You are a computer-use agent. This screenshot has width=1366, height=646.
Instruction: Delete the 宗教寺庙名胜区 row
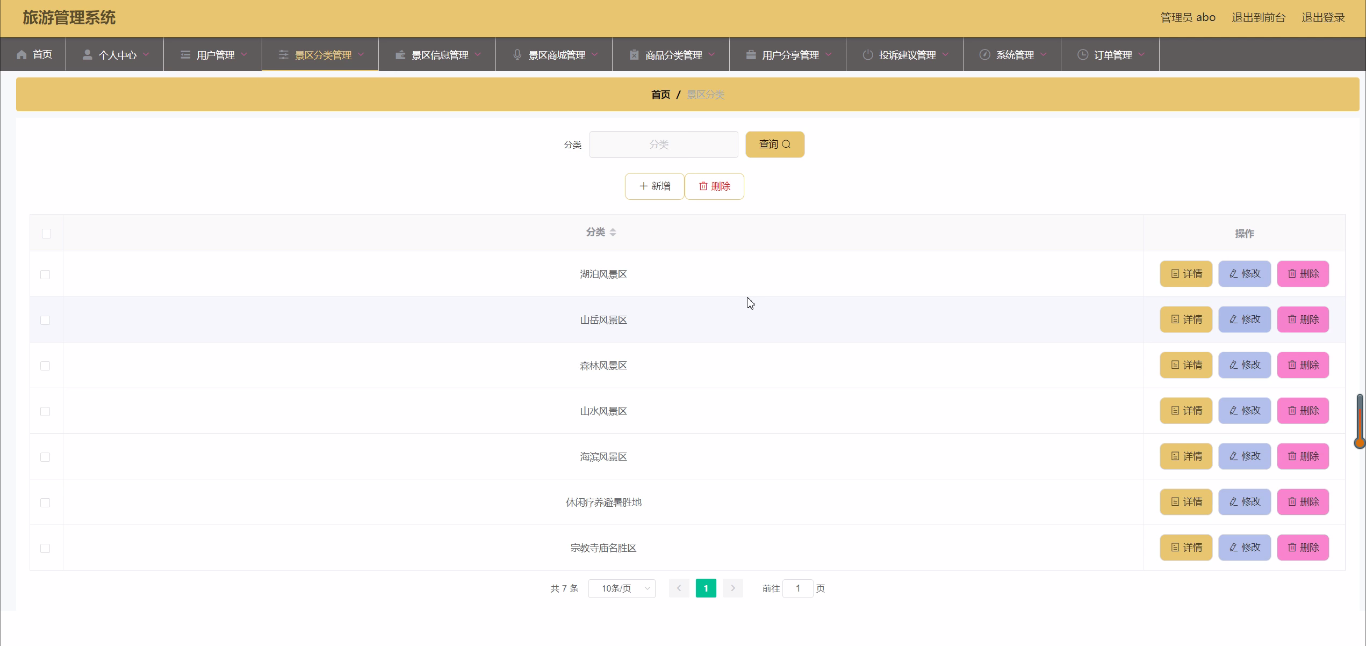(1303, 548)
